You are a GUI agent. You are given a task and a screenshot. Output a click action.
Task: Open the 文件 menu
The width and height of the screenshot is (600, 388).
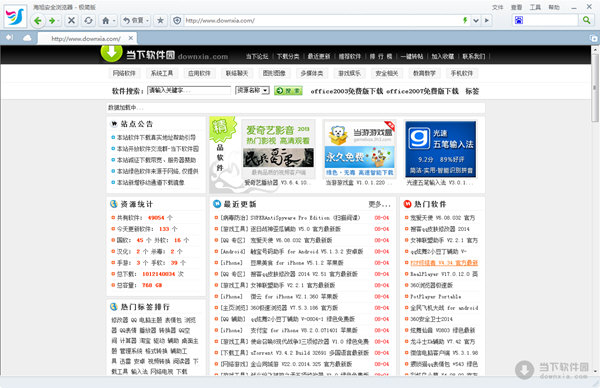(497, 7)
